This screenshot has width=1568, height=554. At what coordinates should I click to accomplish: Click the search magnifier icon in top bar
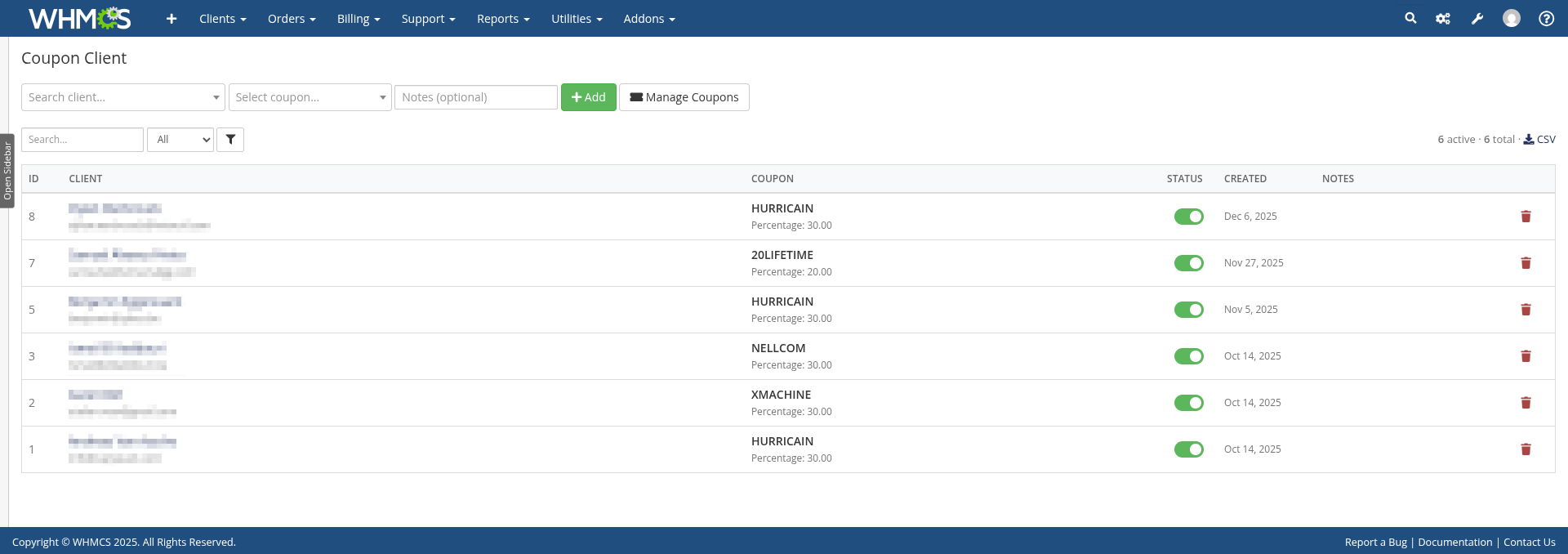click(1410, 18)
